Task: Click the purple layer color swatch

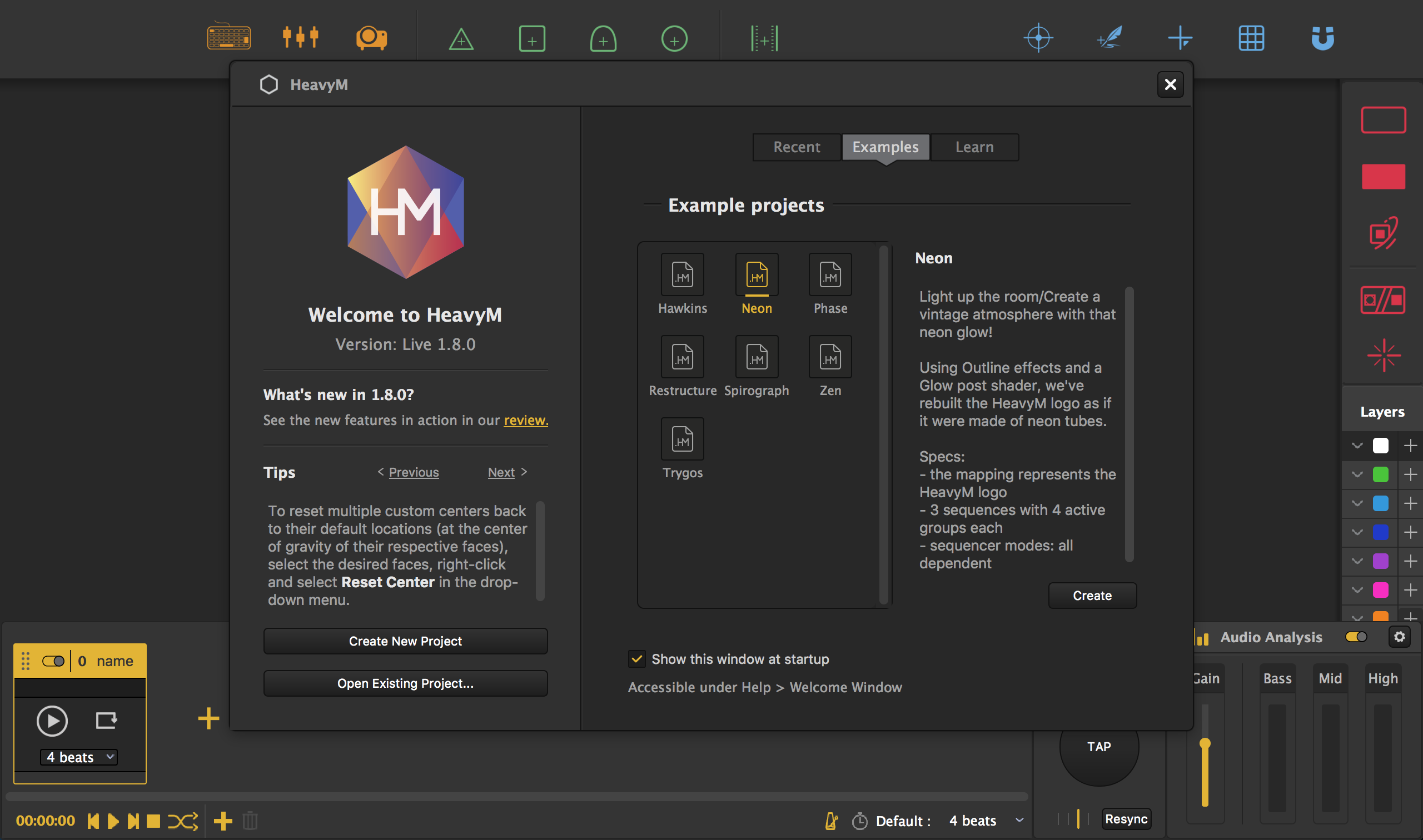Action: pos(1381,561)
